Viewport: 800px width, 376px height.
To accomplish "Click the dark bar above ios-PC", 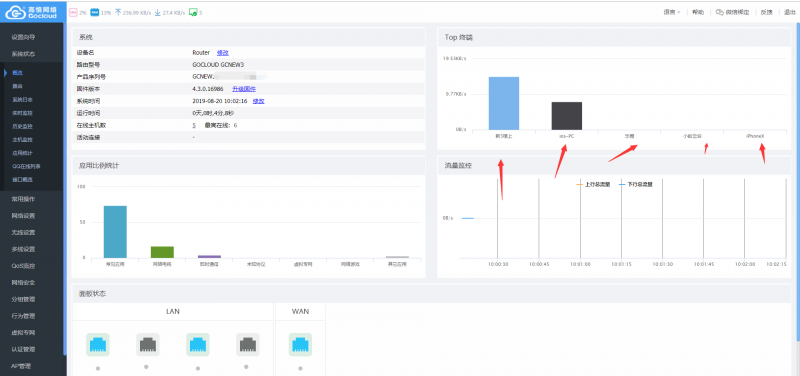I will 566,116.
